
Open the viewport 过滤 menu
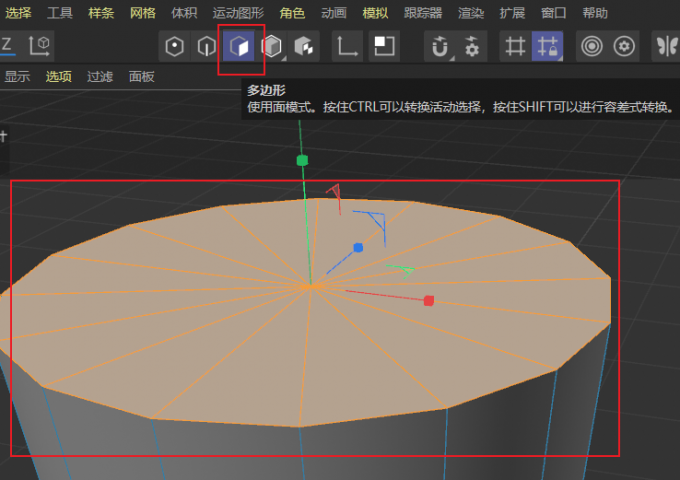(100, 77)
